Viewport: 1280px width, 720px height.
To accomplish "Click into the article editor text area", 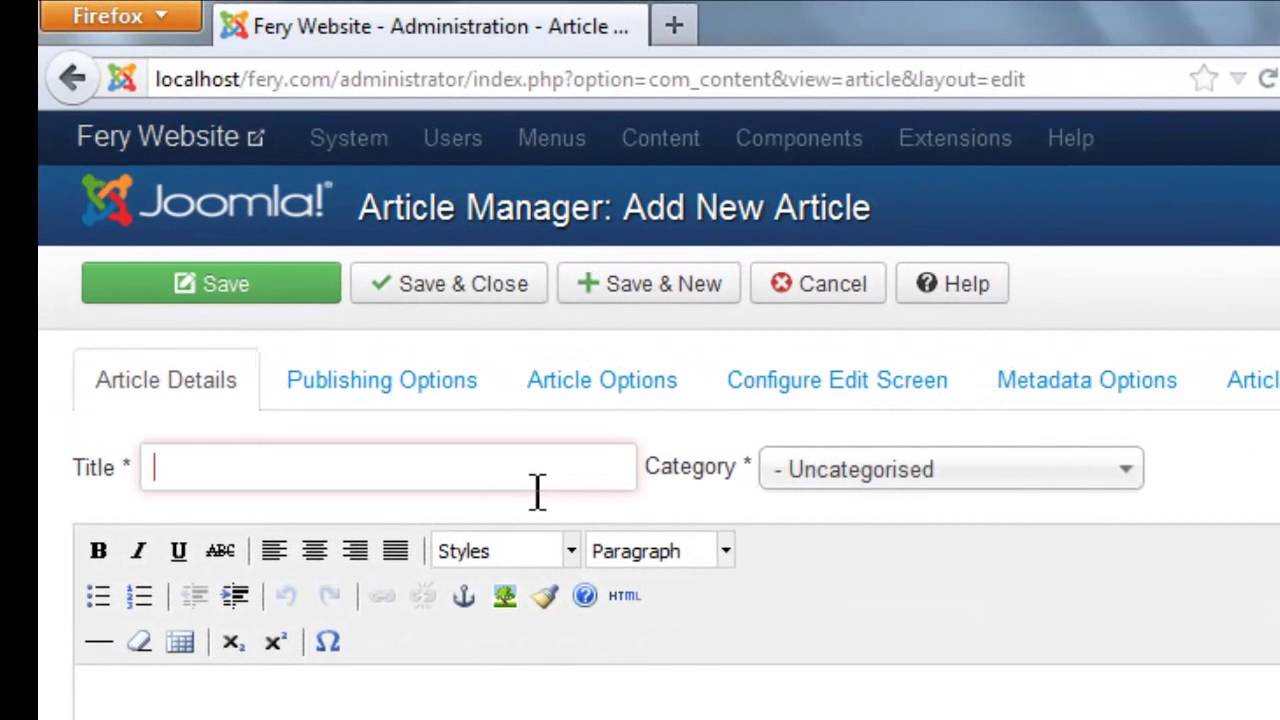I will pos(676,693).
